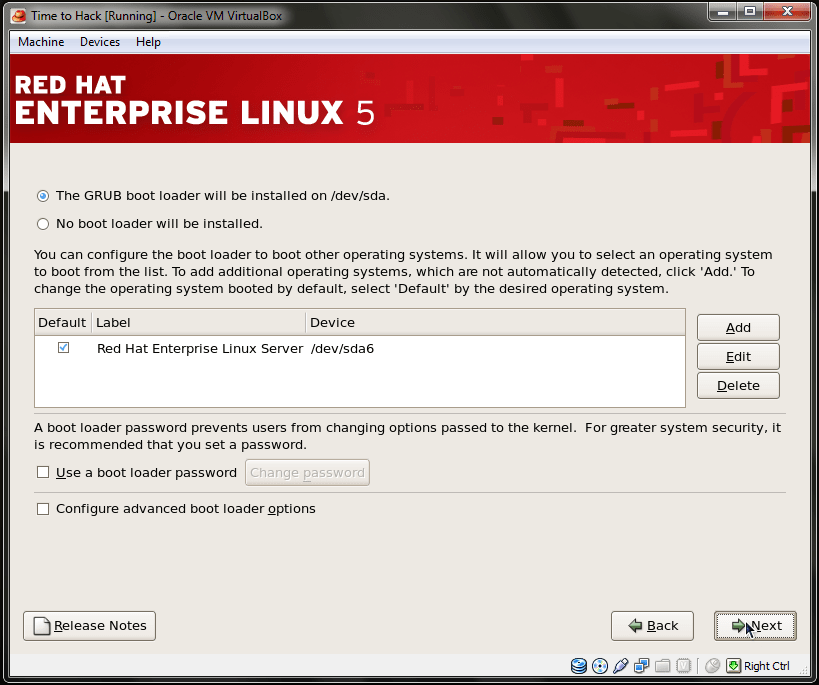This screenshot has height=685, width=819.
Task: Click the Default column header
Action: pos(63,322)
